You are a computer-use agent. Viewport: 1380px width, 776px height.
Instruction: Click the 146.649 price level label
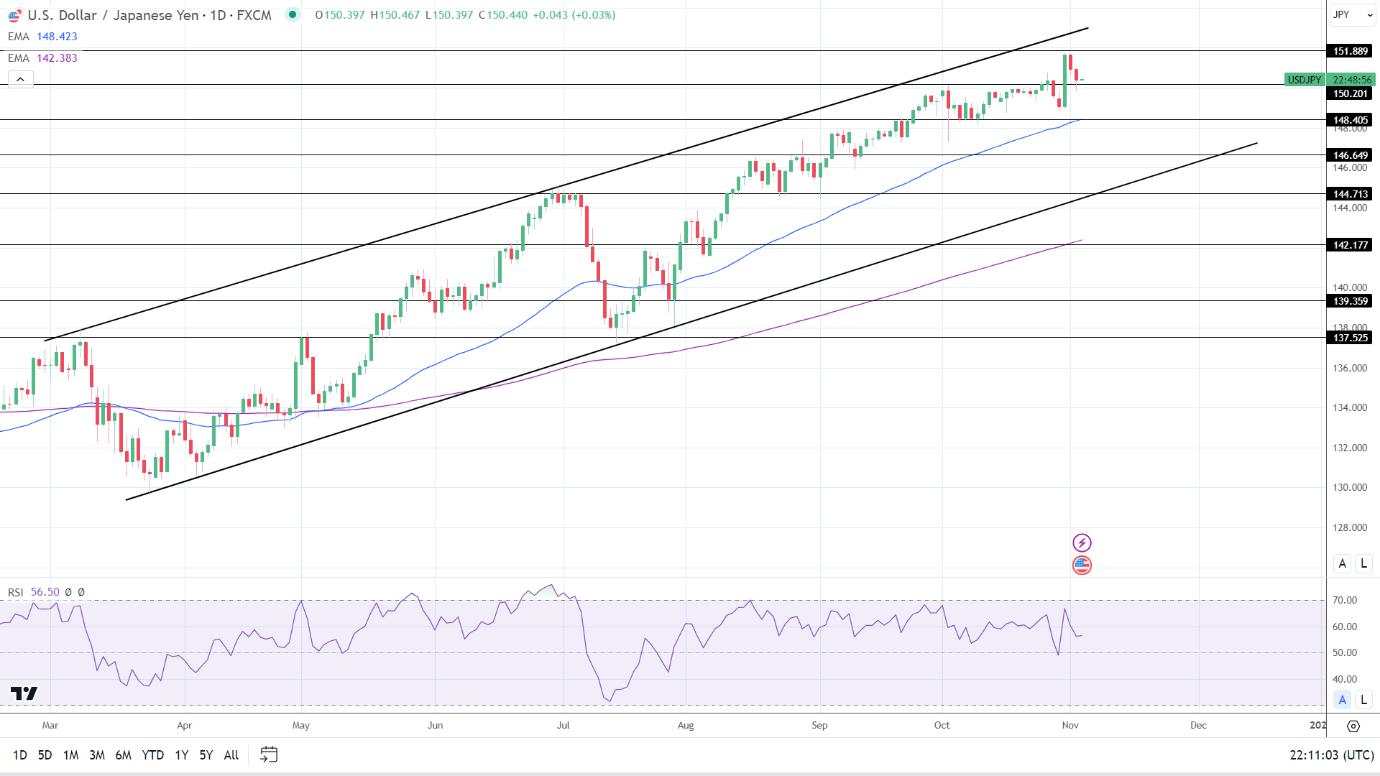(x=1351, y=155)
